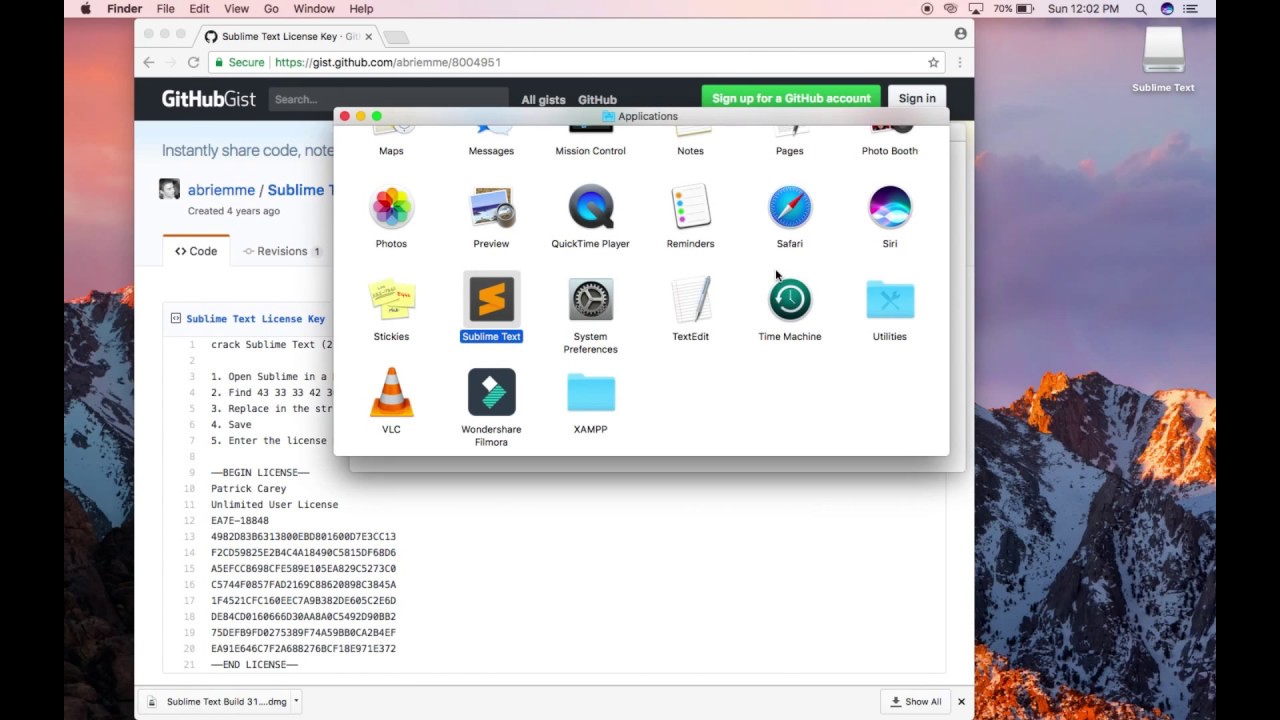Click the EA7E-18848 line
Screen dimensions: 1280x720
240,521
